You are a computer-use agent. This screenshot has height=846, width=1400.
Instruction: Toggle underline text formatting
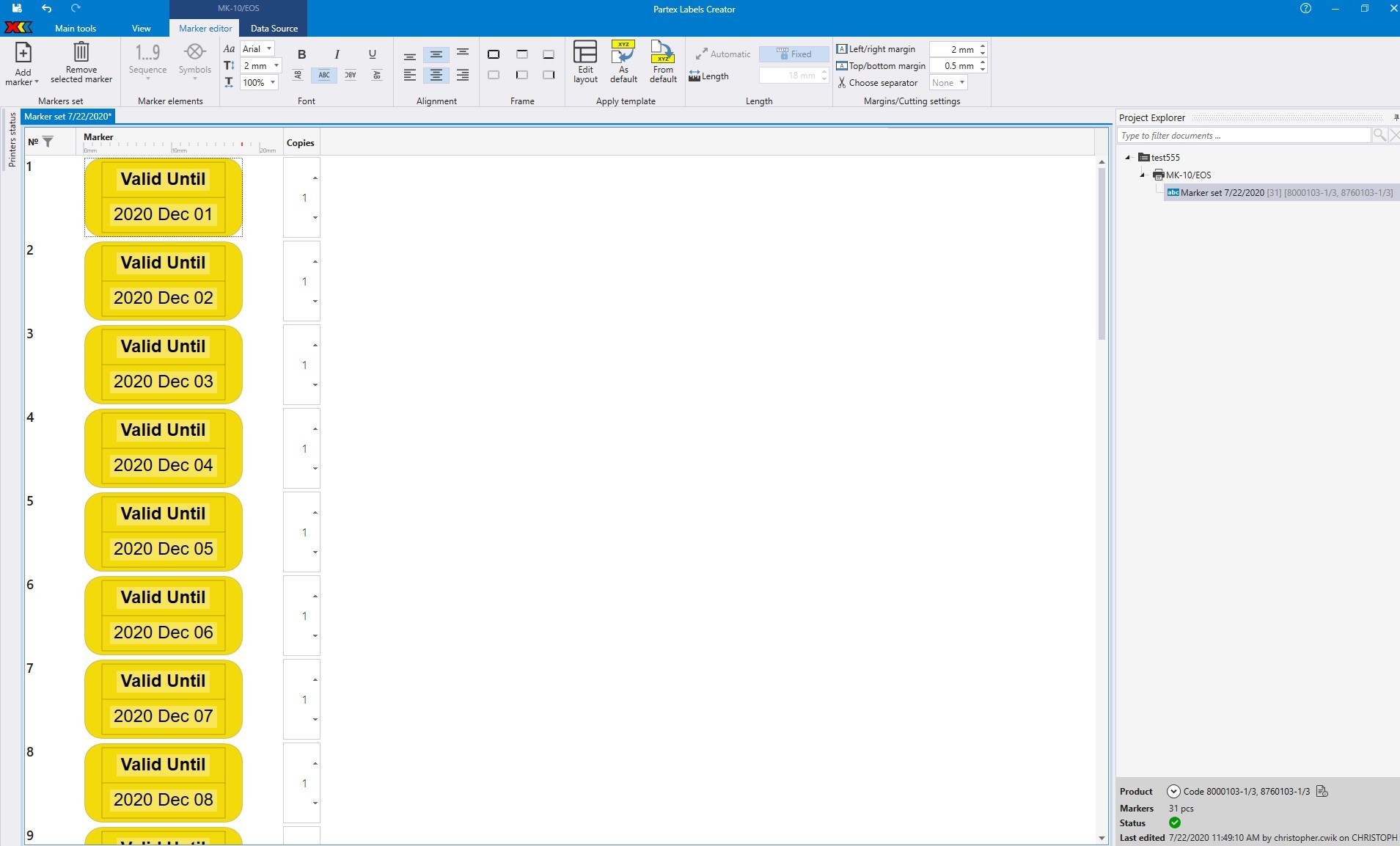372,54
